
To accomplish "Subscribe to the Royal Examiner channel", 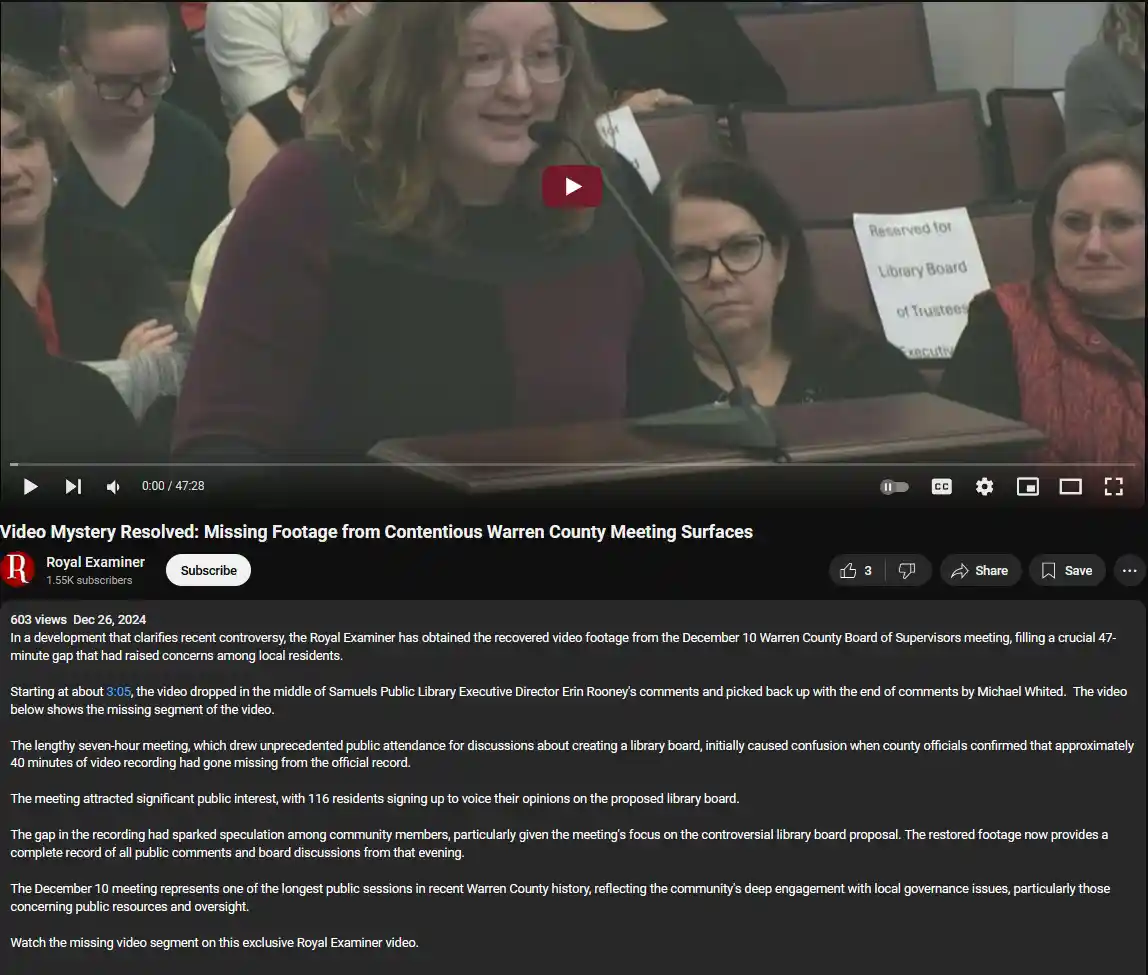I will 209,570.
